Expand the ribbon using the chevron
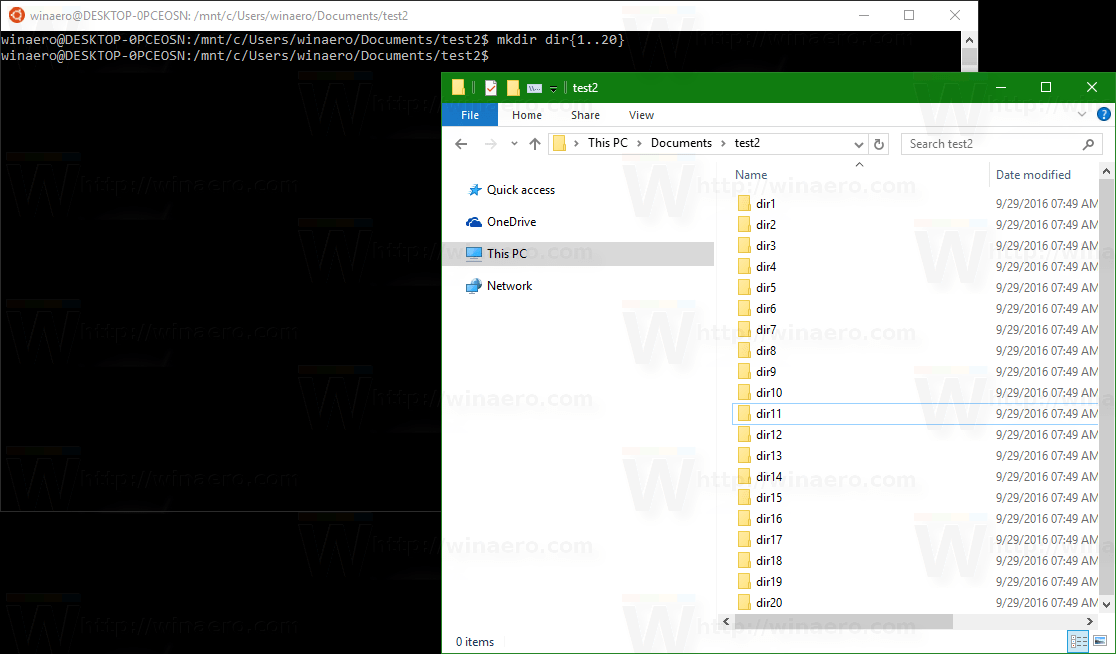This screenshot has width=1116, height=654. [x=1081, y=114]
